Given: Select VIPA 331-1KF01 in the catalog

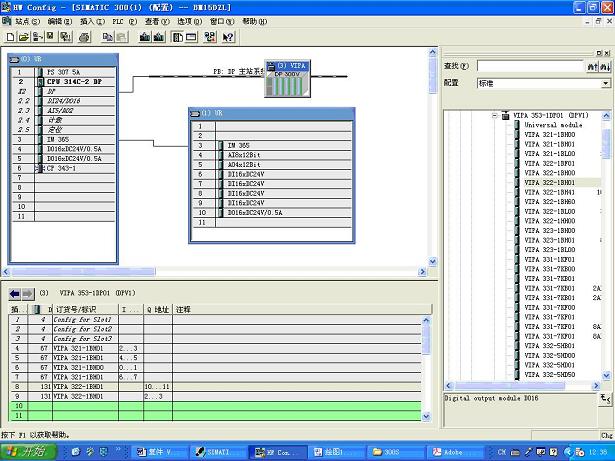Looking at the screenshot, I should pyautogui.click(x=549, y=259).
